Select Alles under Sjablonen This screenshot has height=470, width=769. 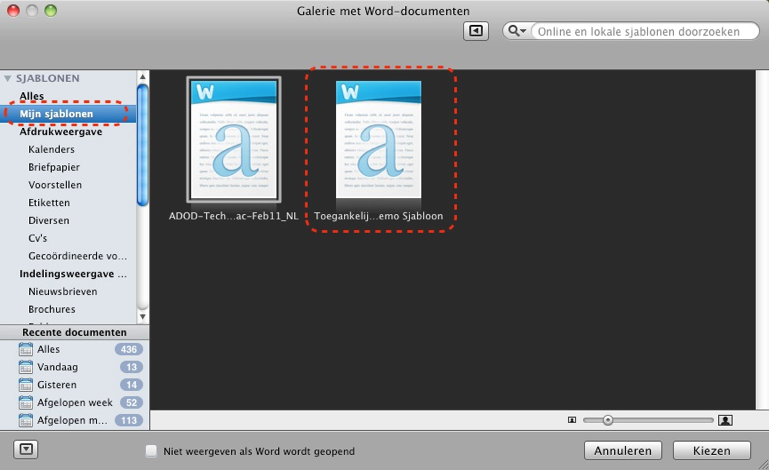click(31, 96)
